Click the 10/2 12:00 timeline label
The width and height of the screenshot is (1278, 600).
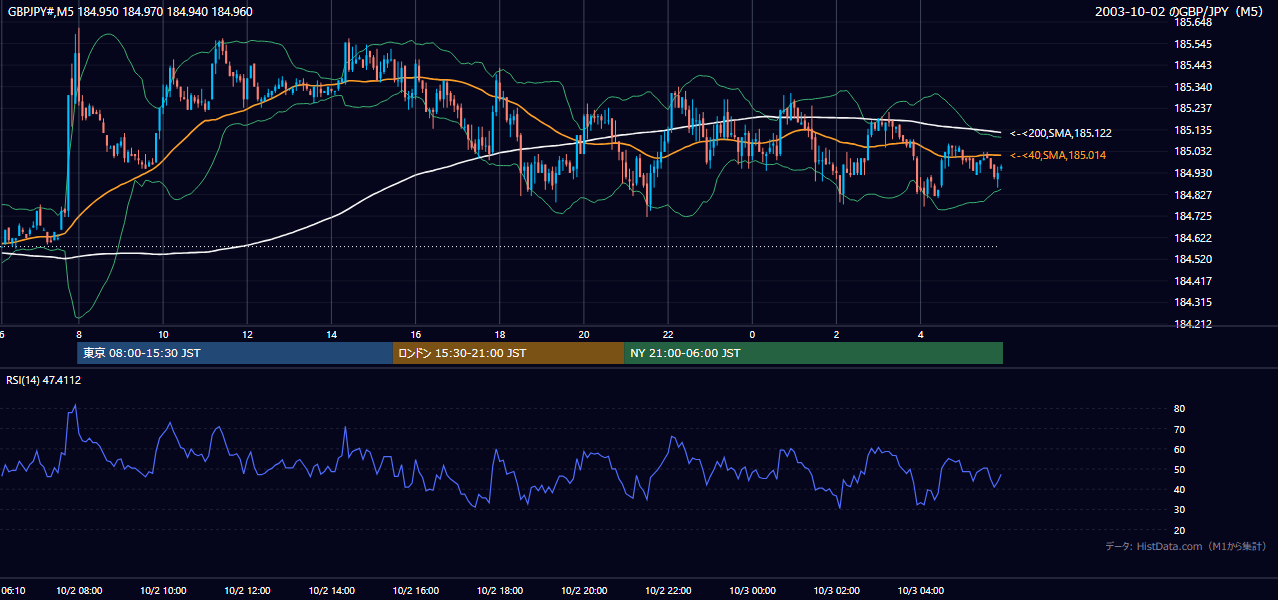pos(246,591)
